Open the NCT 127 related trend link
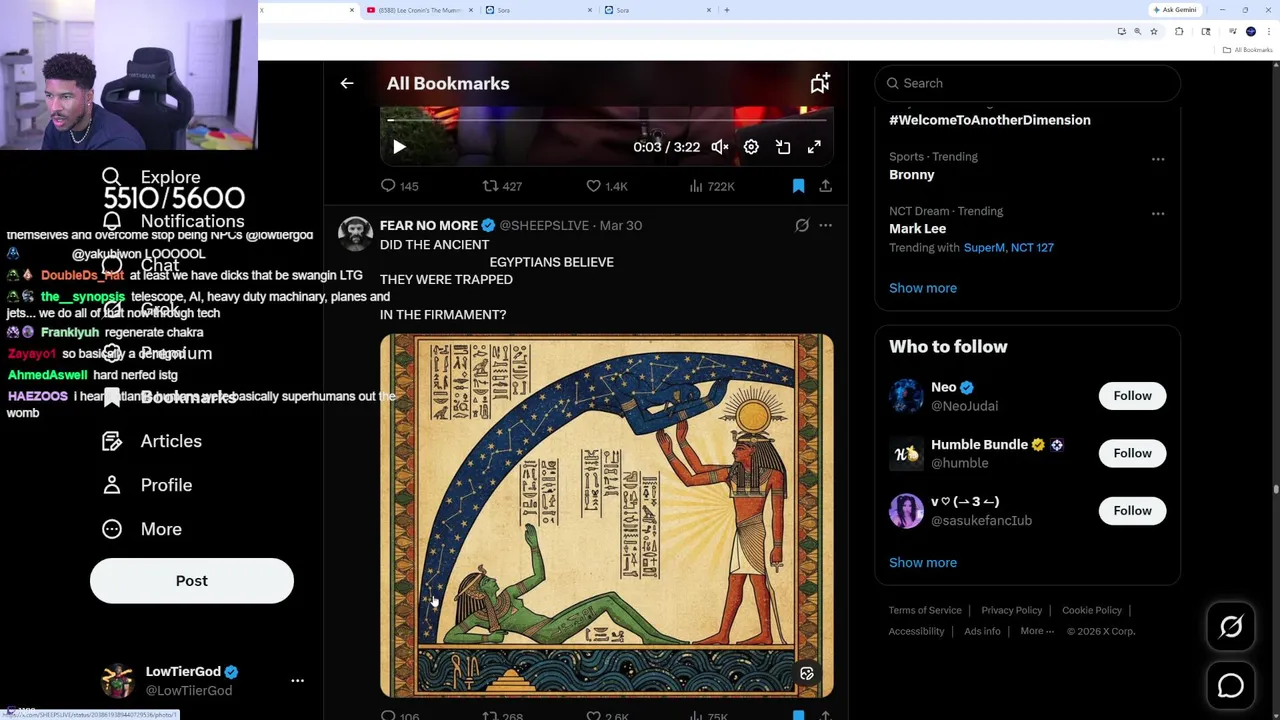 point(1032,248)
